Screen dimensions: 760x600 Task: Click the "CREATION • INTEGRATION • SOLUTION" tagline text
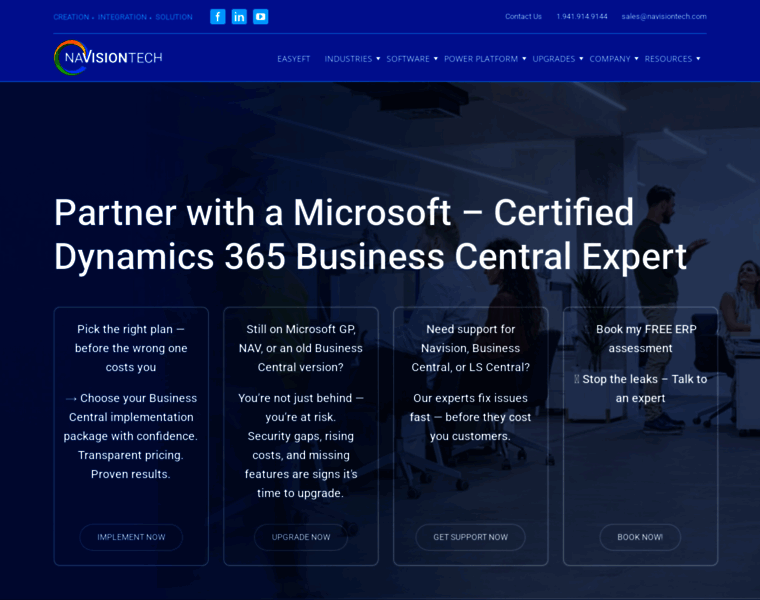123,17
